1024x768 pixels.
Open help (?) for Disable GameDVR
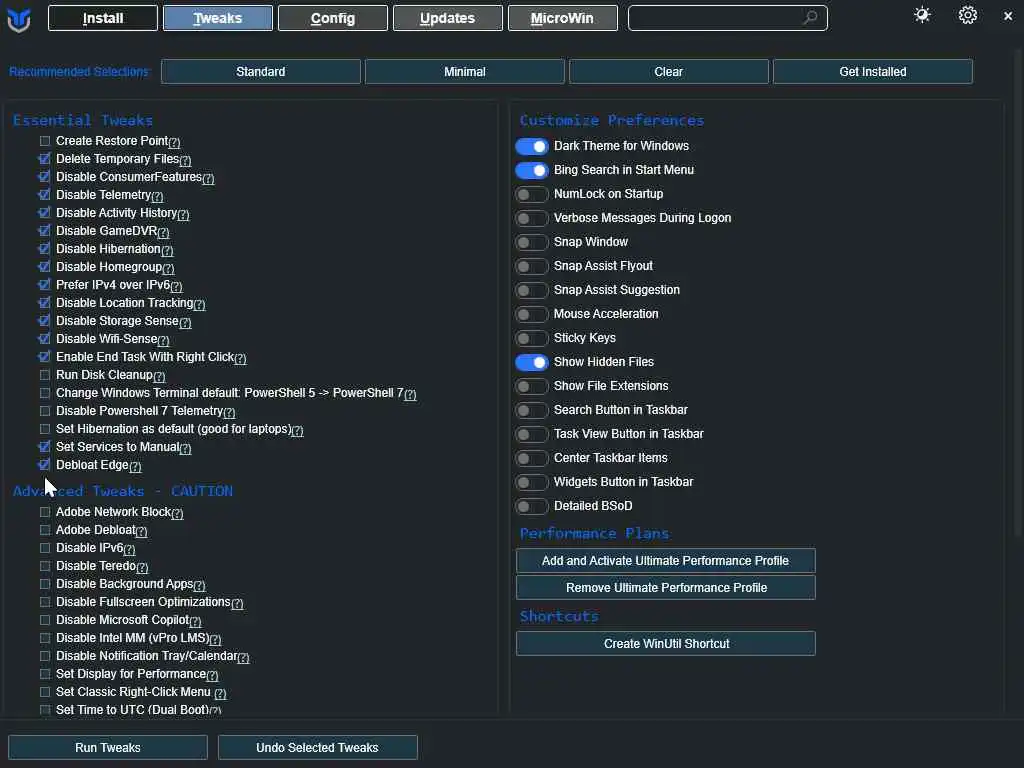pos(163,232)
